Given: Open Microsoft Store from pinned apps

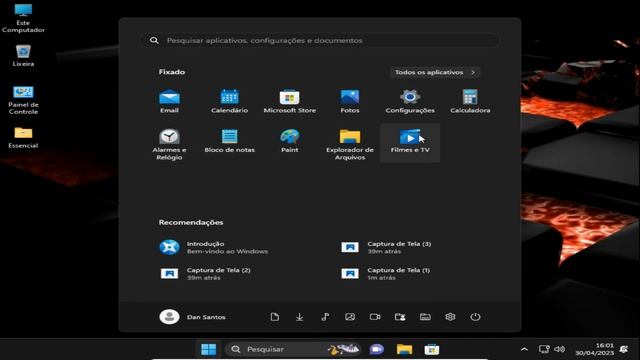Looking at the screenshot, I should pyautogui.click(x=289, y=102).
